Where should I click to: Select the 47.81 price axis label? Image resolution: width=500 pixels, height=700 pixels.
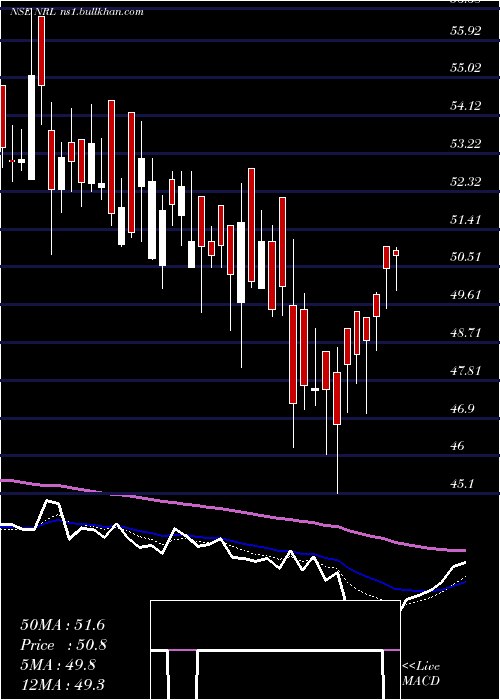click(x=466, y=371)
